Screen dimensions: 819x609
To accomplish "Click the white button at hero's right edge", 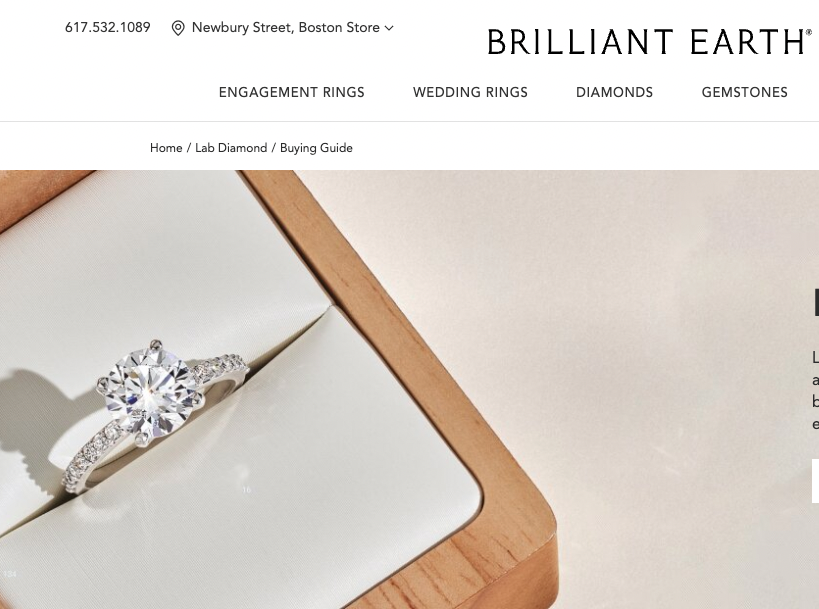I will click(815, 481).
